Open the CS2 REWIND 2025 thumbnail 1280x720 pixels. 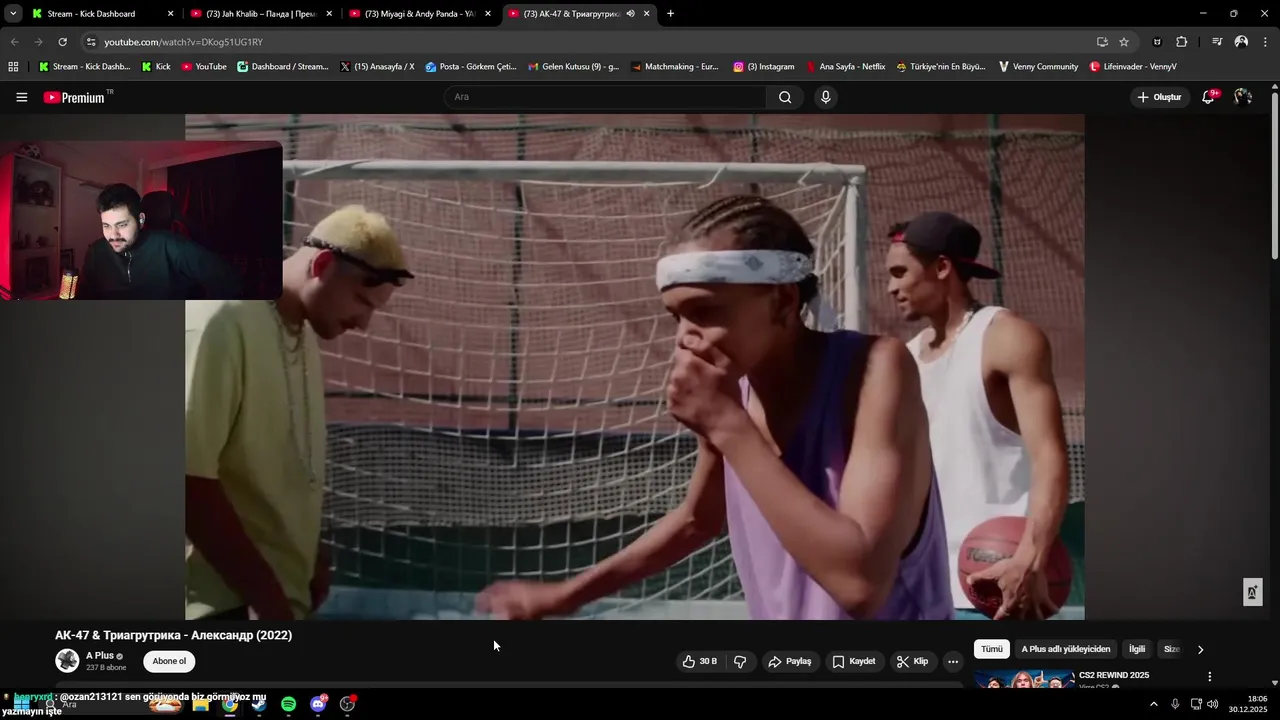pos(1024,680)
